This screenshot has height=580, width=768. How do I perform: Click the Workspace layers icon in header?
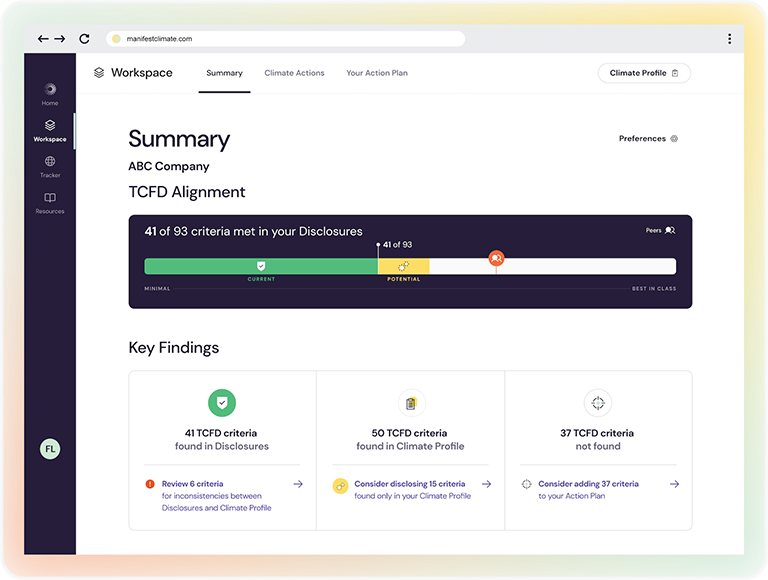(x=99, y=72)
